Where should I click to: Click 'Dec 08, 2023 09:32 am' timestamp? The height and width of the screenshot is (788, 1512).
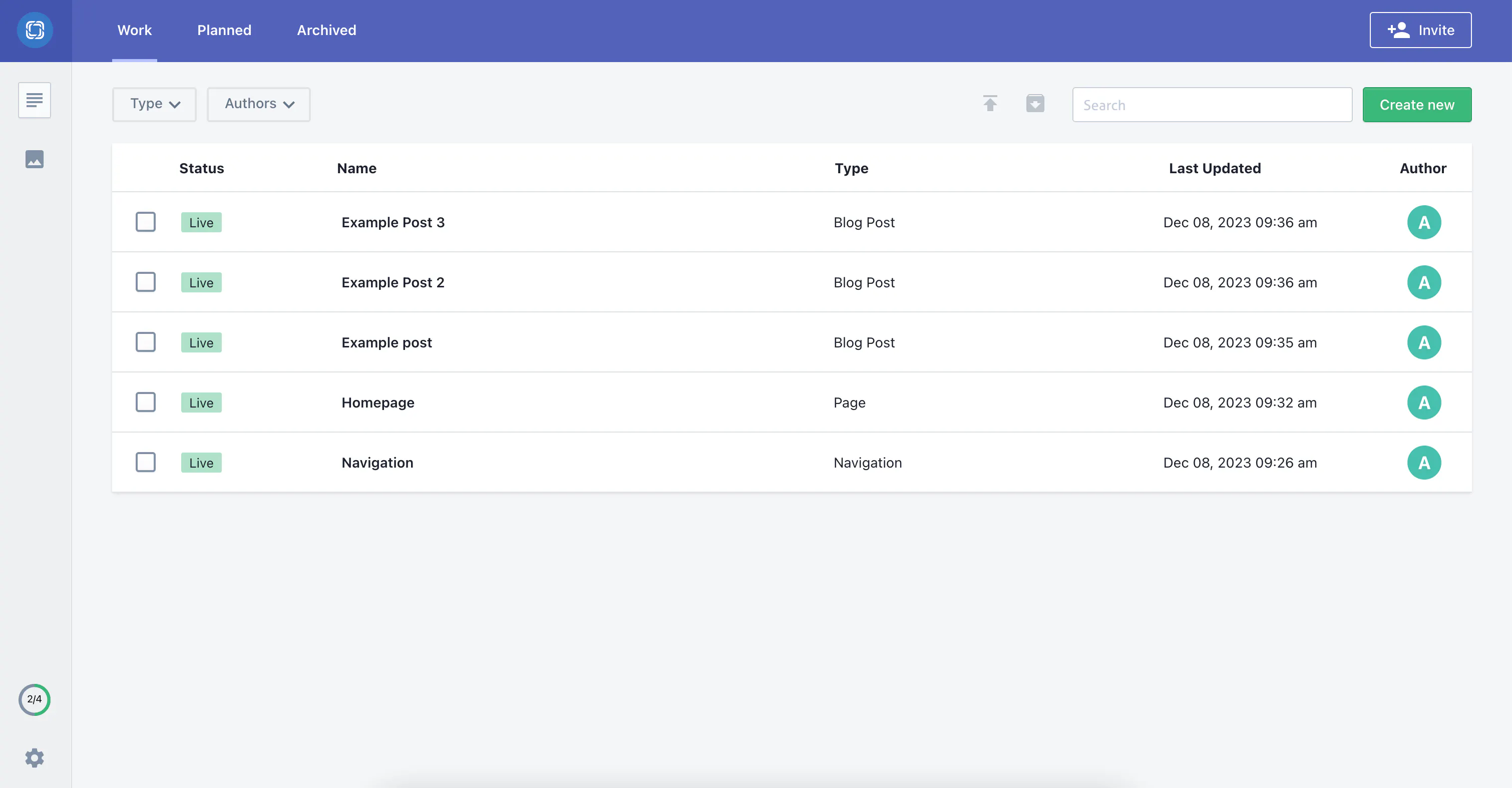point(1240,403)
